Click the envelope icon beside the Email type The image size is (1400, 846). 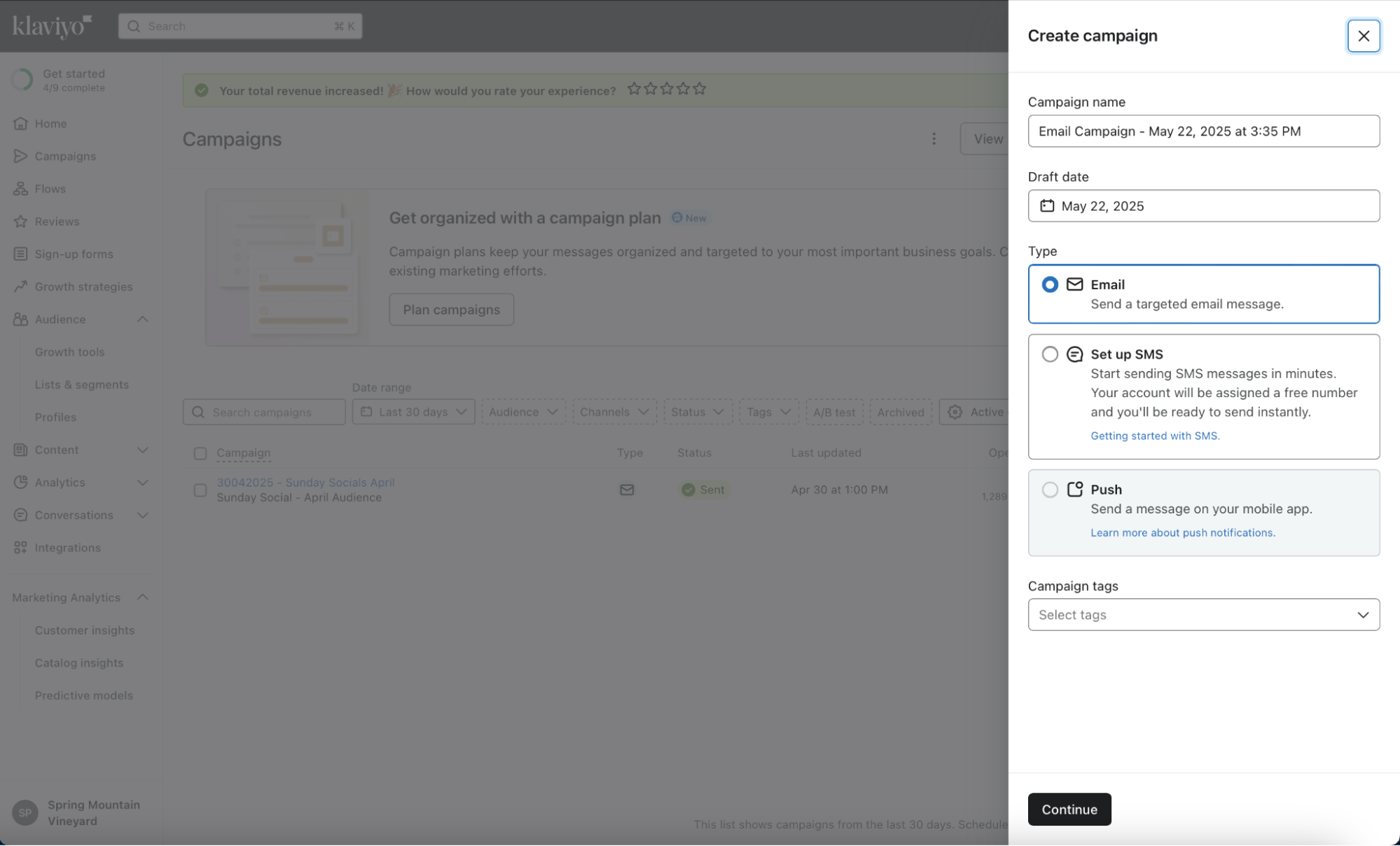(1074, 284)
